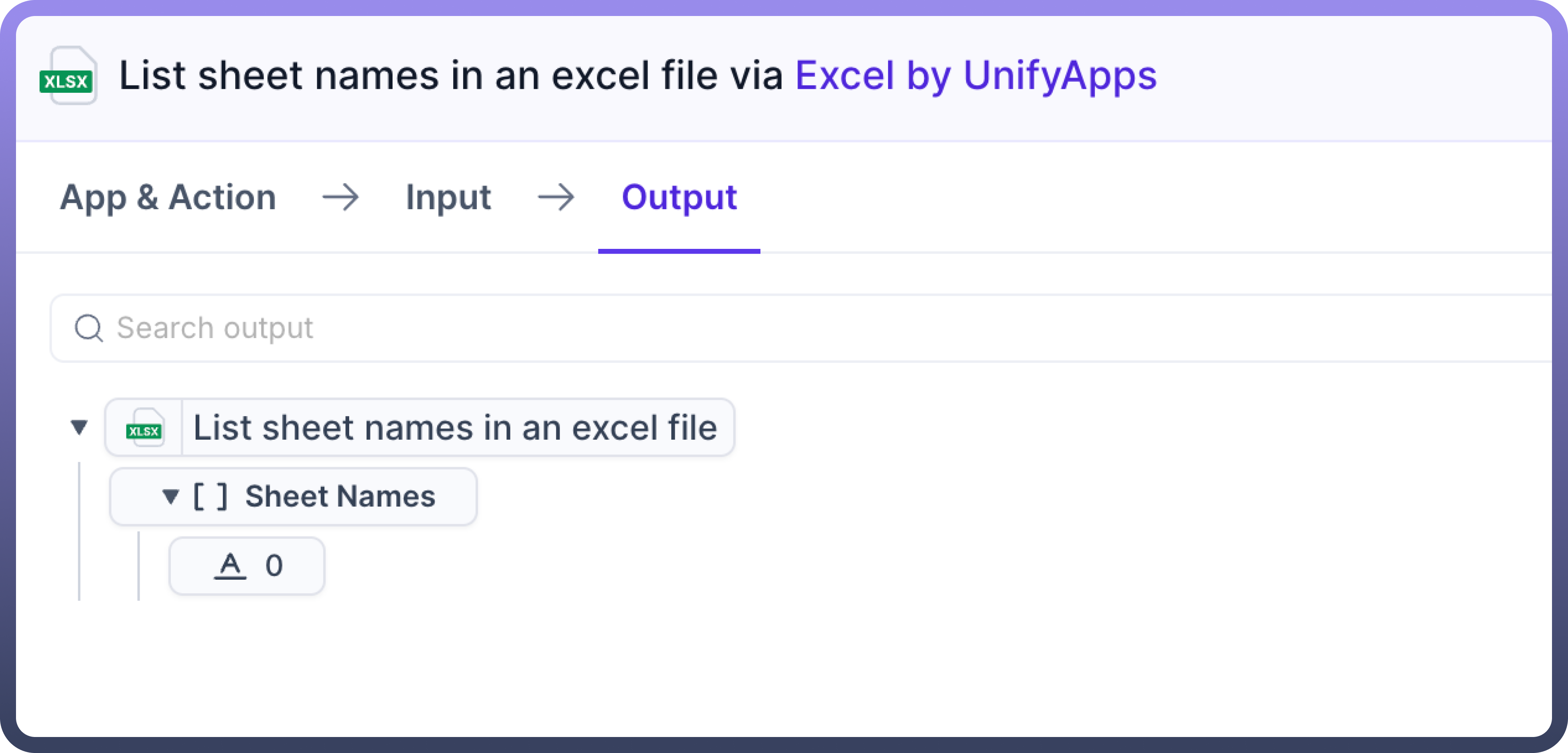Image resolution: width=1568 pixels, height=753 pixels.
Task: Click the search magnifier icon
Action: click(89, 328)
